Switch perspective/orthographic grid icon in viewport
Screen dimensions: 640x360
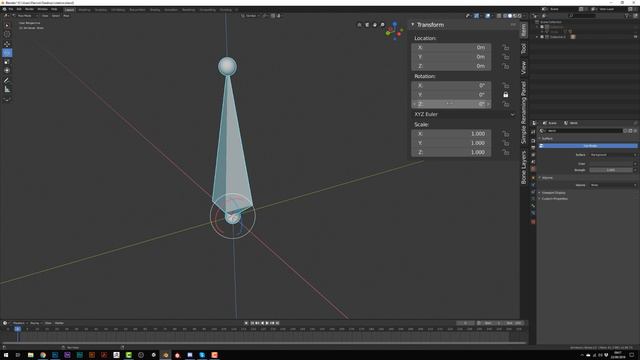click(x=359, y=25)
